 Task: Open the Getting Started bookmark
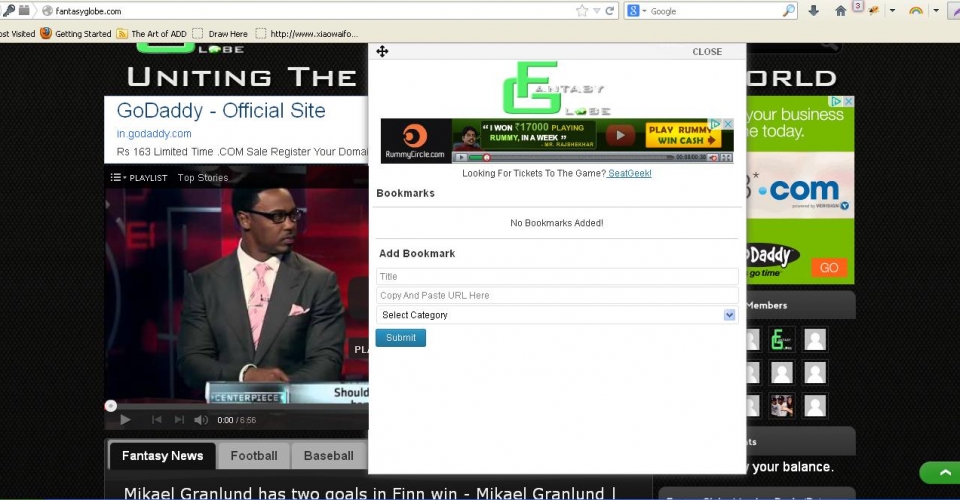(76, 34)
